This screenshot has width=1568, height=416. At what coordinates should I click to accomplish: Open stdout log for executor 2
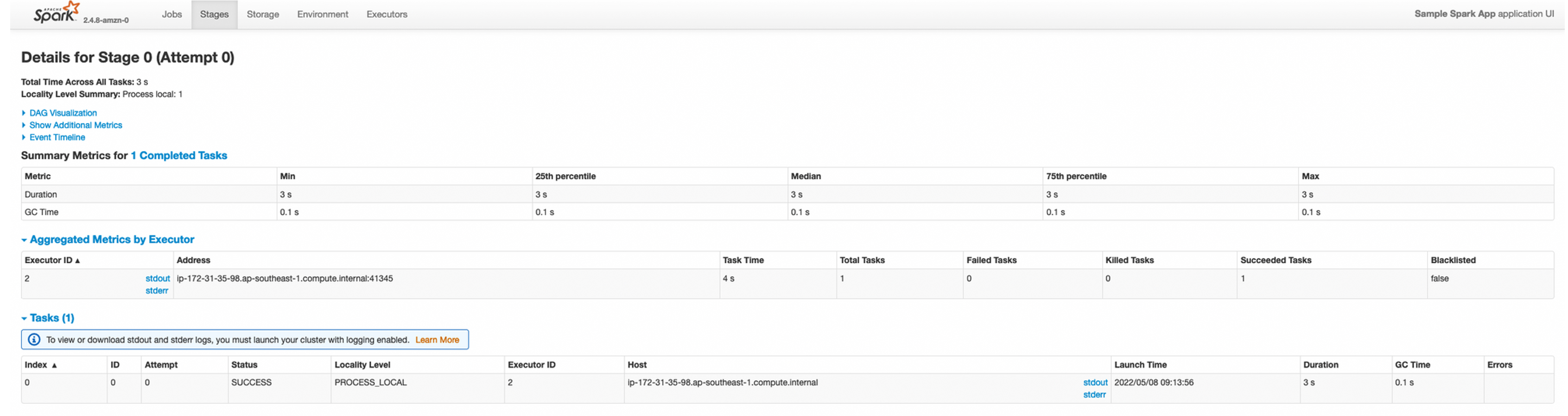click(158, 278)
